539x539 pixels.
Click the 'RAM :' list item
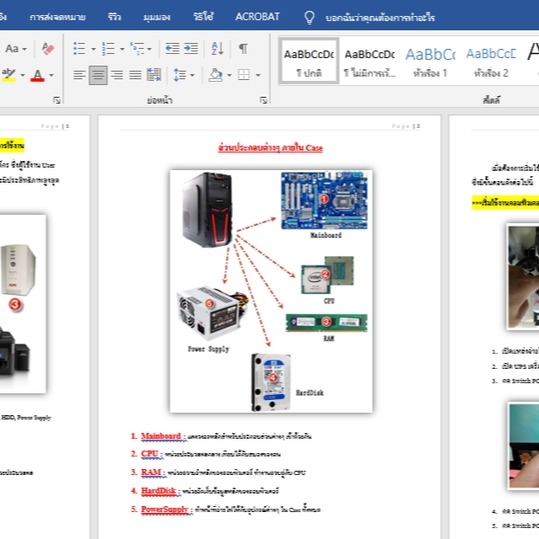pos(218,472)
